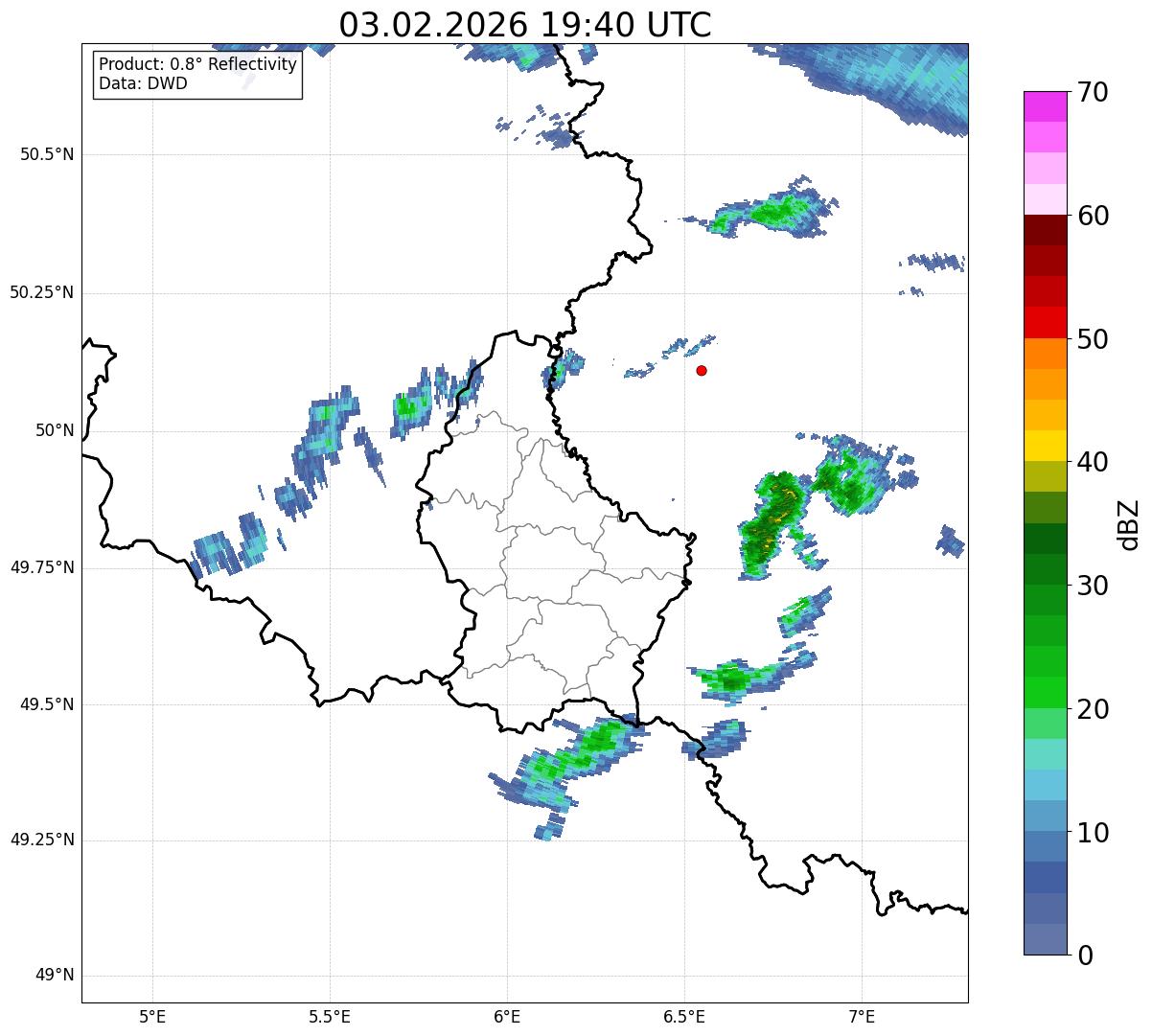The height and width of the screenshot is (1036, 1152).
Task: Pick the magenta swatch at colorbar top
Action: point(1046,106)
